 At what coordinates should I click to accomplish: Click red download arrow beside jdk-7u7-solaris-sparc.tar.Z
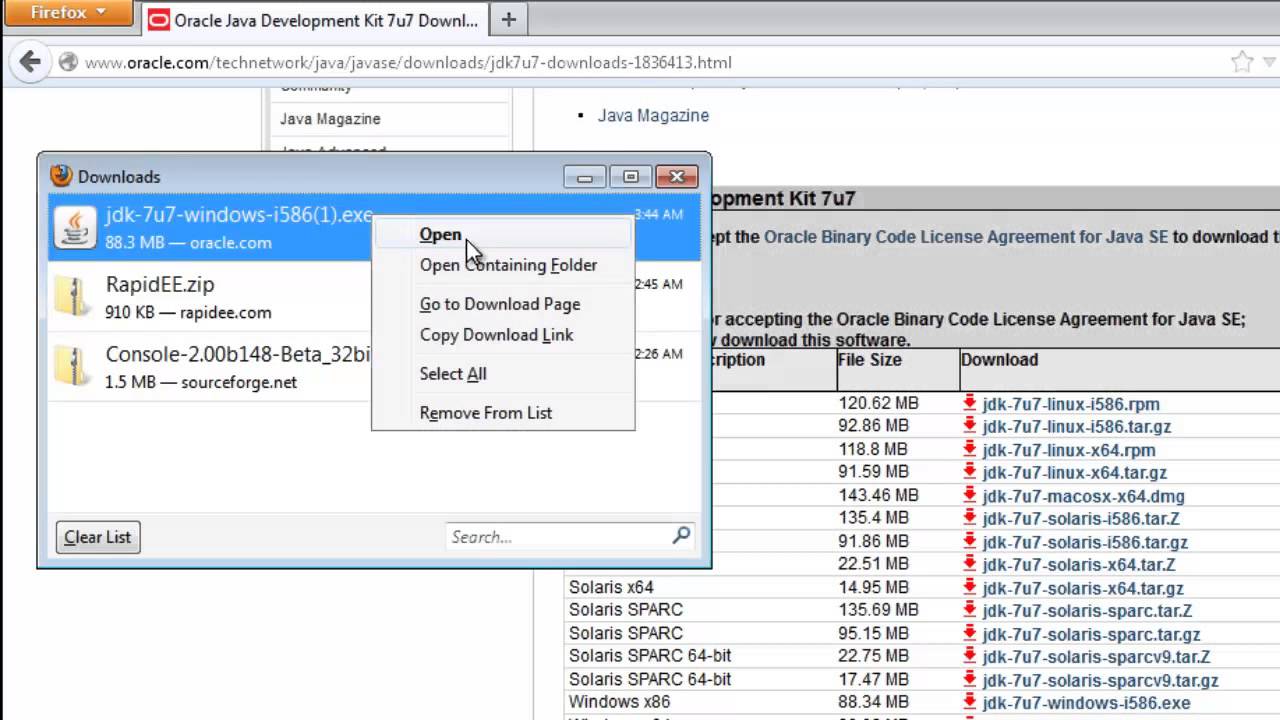click(x=969, y=610)
